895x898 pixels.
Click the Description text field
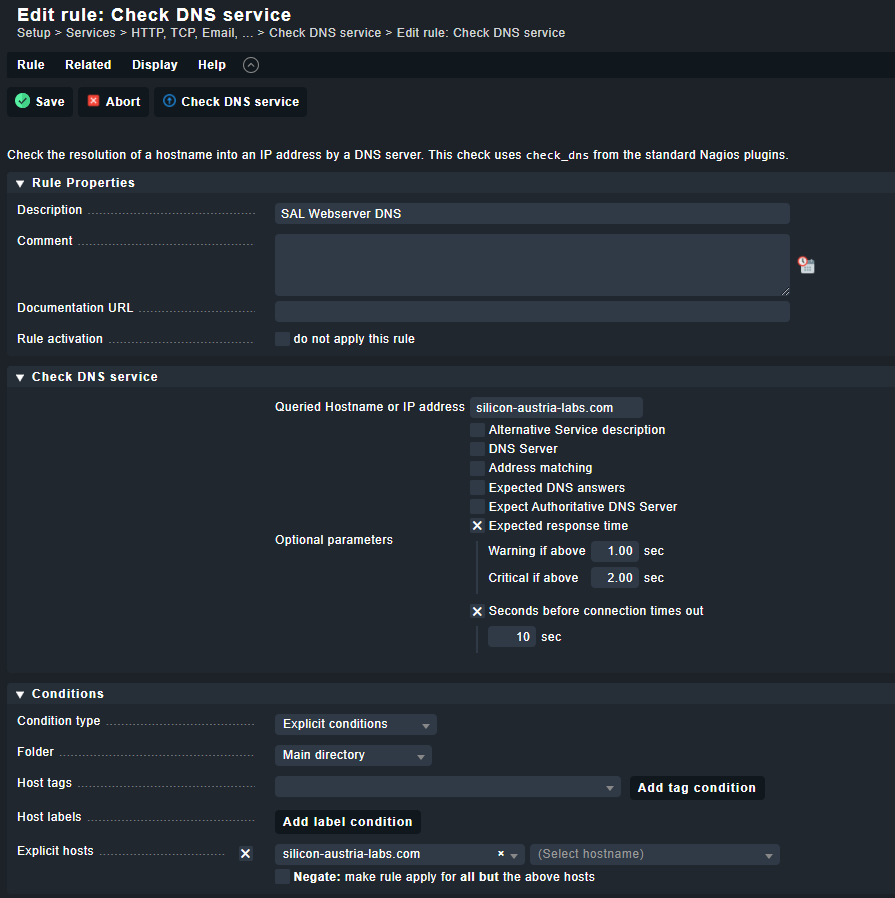click(531, 214)
